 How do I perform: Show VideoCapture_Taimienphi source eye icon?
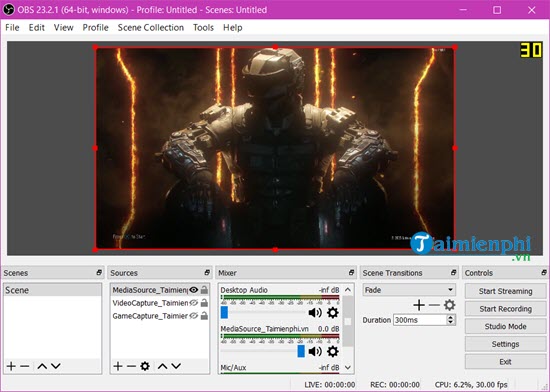pos(194,303)
